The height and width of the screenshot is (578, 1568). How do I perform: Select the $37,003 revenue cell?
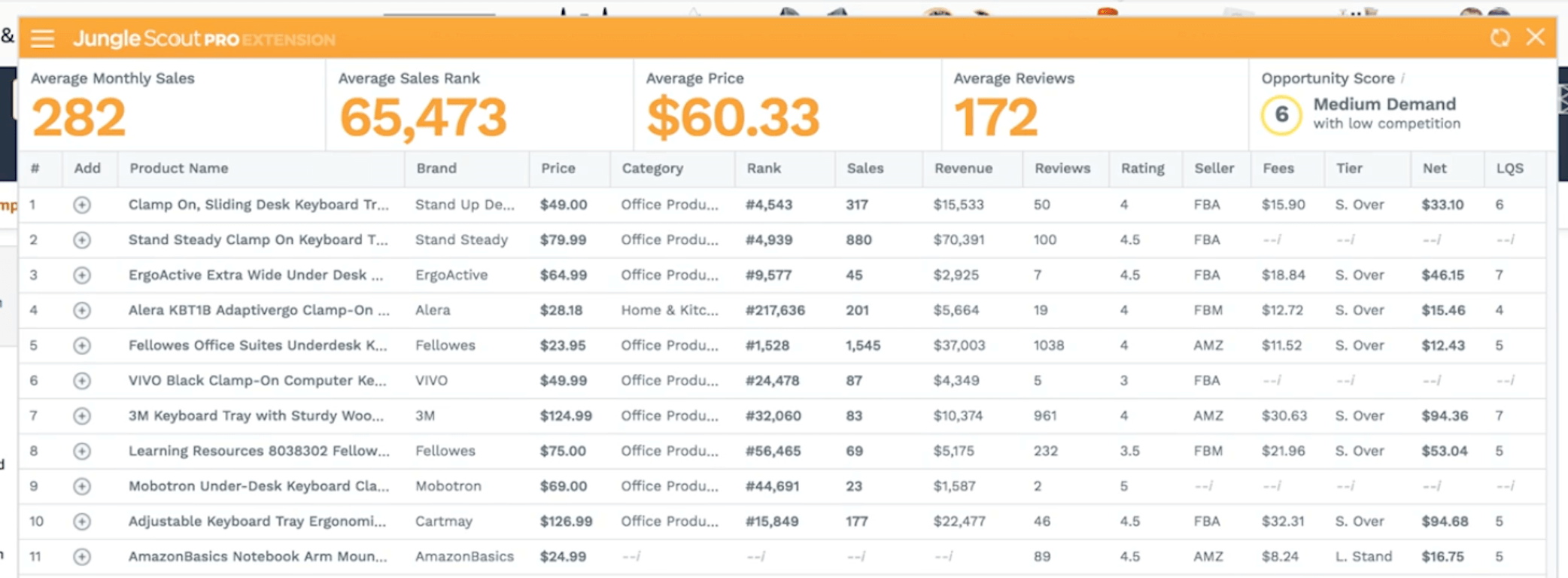tap(959, 345)
